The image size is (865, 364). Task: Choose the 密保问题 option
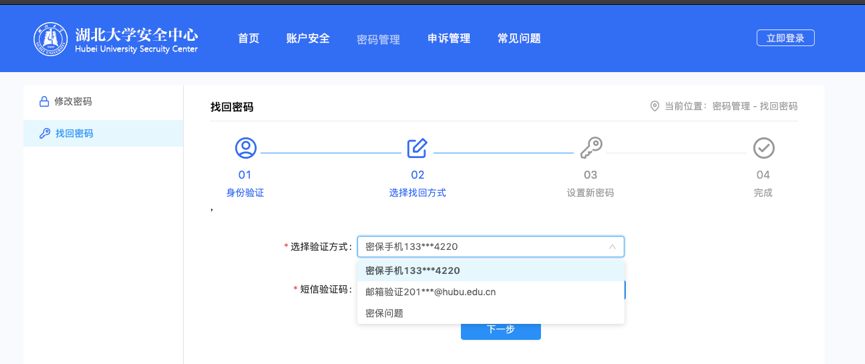pos(490,313)
